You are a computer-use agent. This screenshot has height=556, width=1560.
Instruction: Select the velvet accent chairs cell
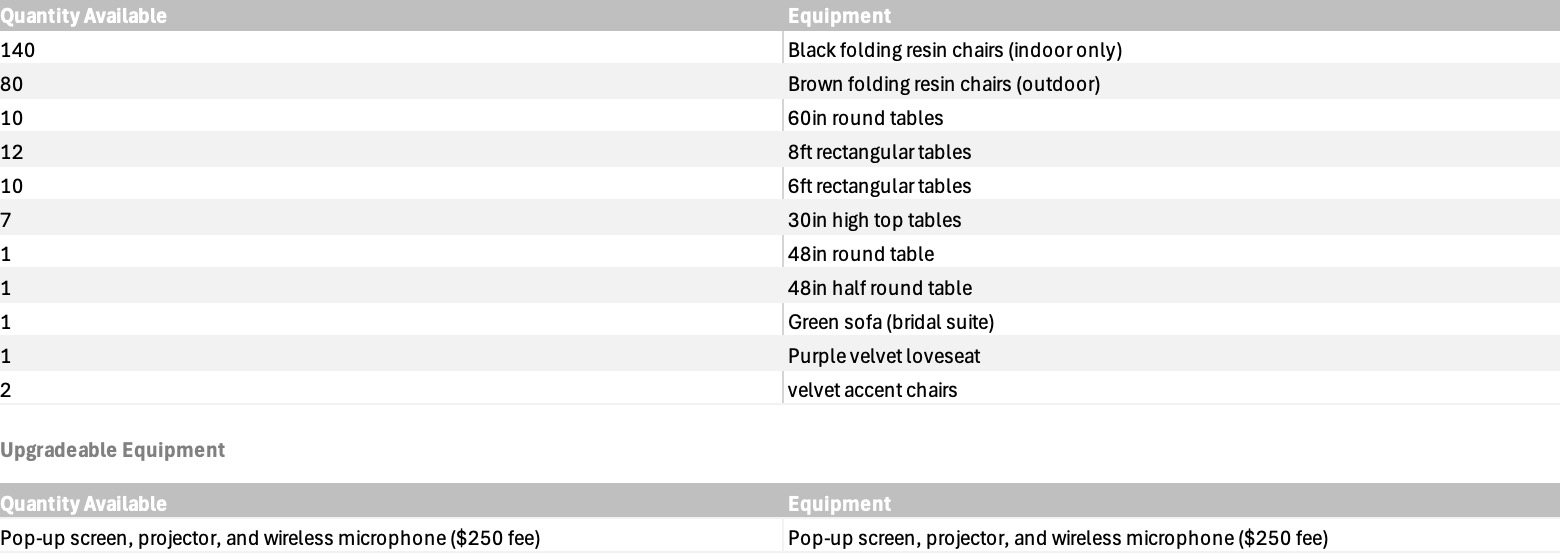coord(872,390)
